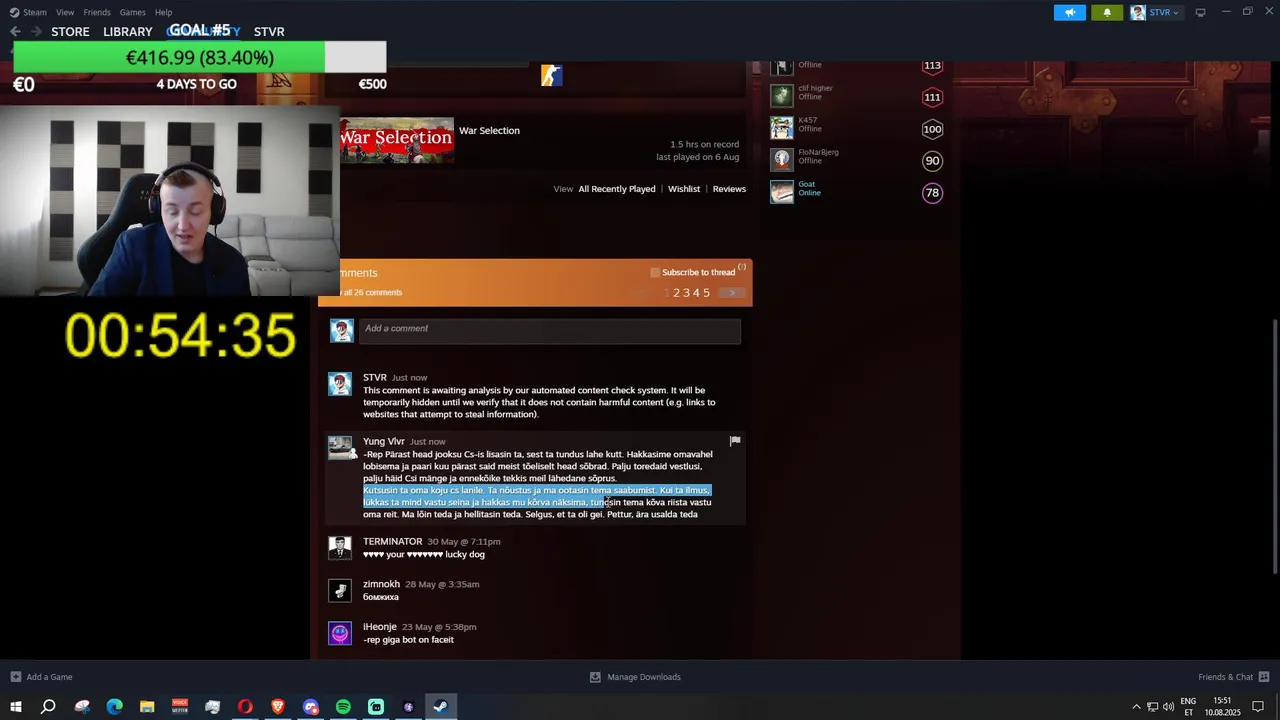Open the Windows Start menu

click(16, 707)
